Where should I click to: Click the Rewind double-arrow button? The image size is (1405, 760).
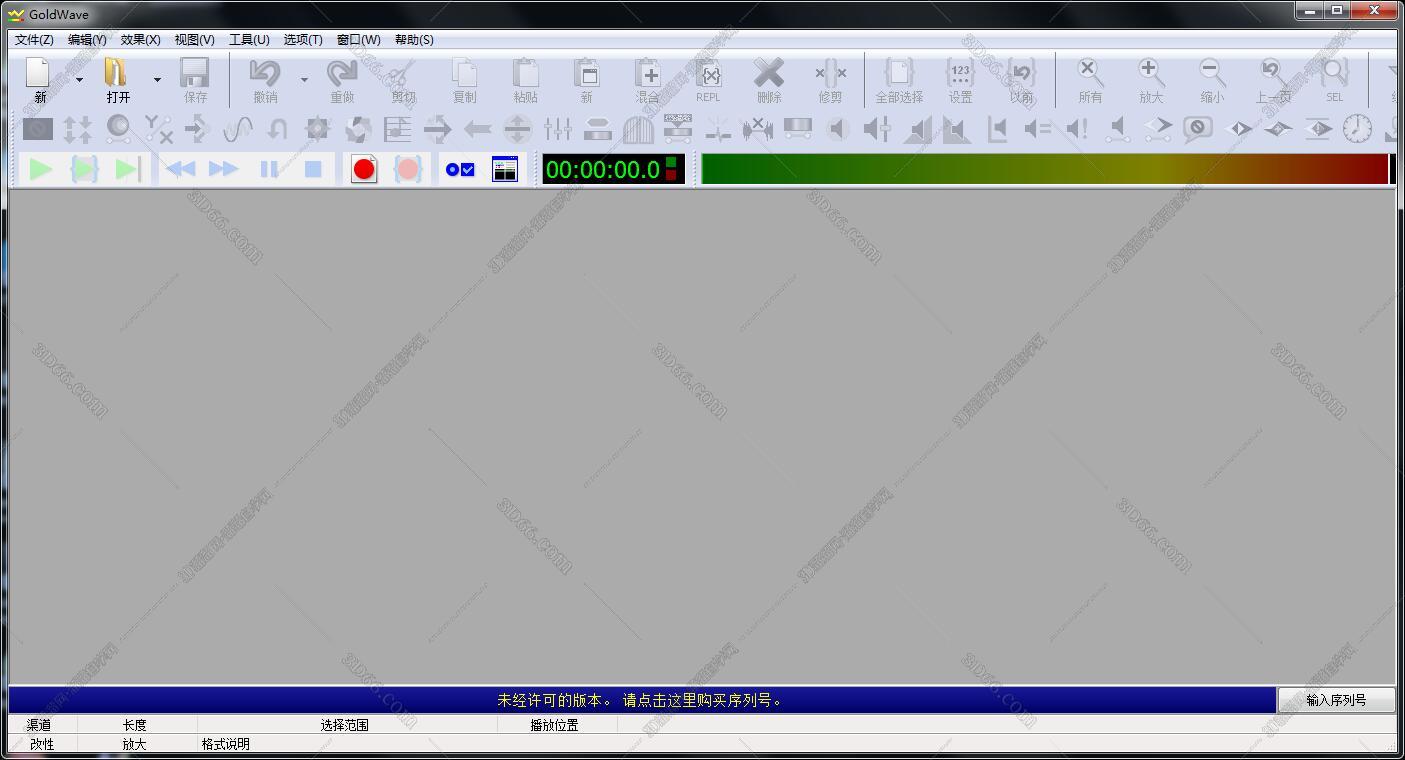tap(180, 169)
